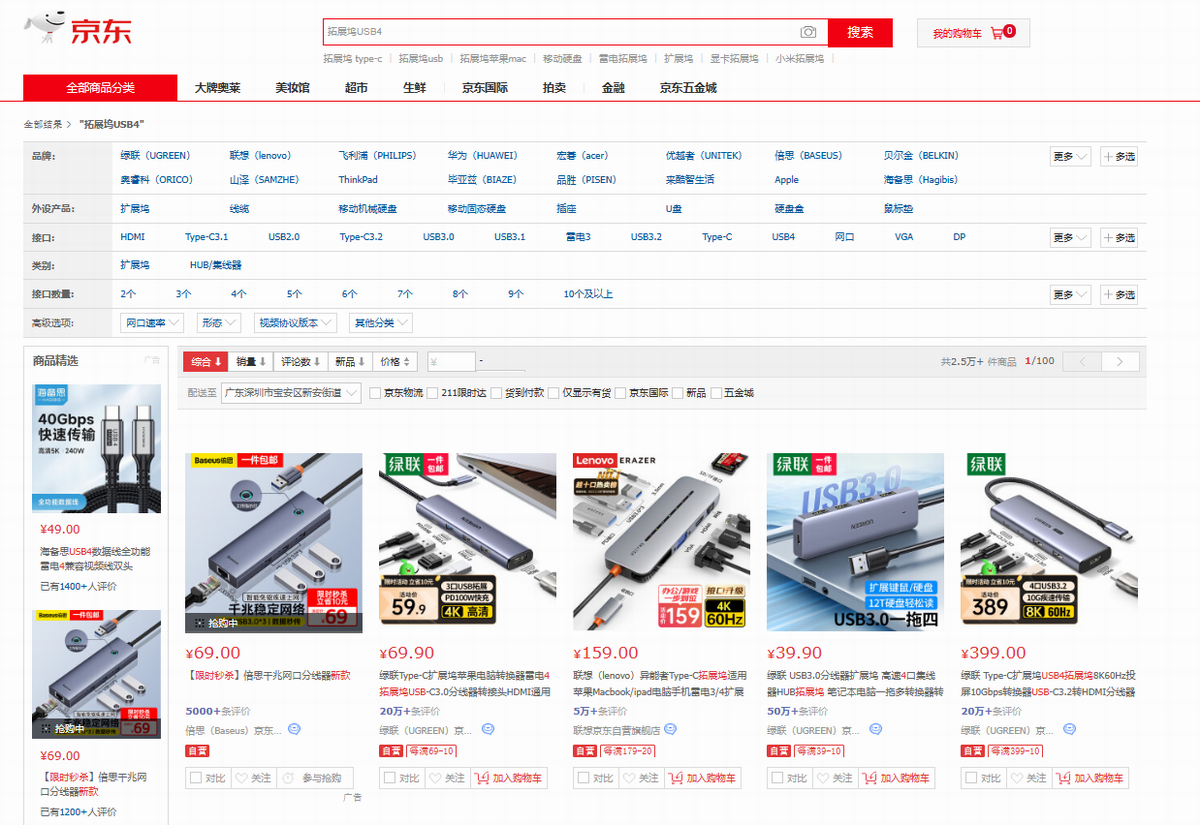Sort results by 销量
This screenshot has width=1200, height=825.
click(251, 362)
